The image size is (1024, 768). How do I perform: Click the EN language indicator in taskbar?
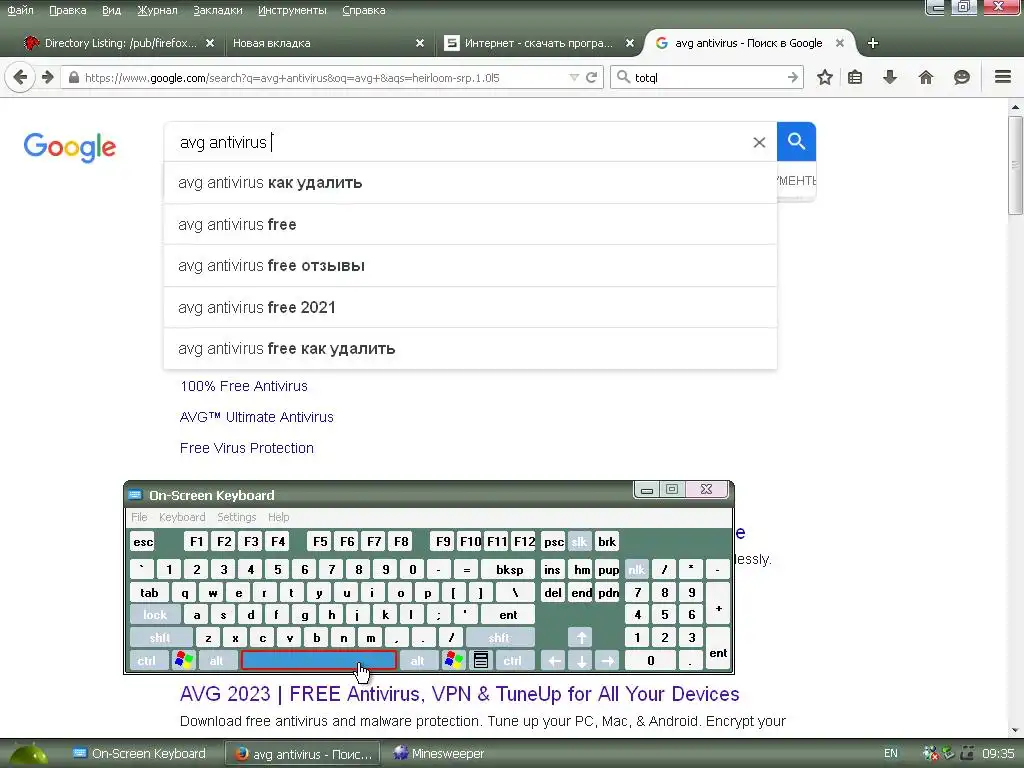891,754
